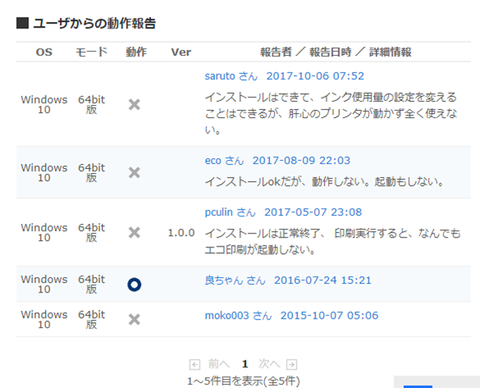Click the date 2017-08-09 22:03

(x=301, y=161)
